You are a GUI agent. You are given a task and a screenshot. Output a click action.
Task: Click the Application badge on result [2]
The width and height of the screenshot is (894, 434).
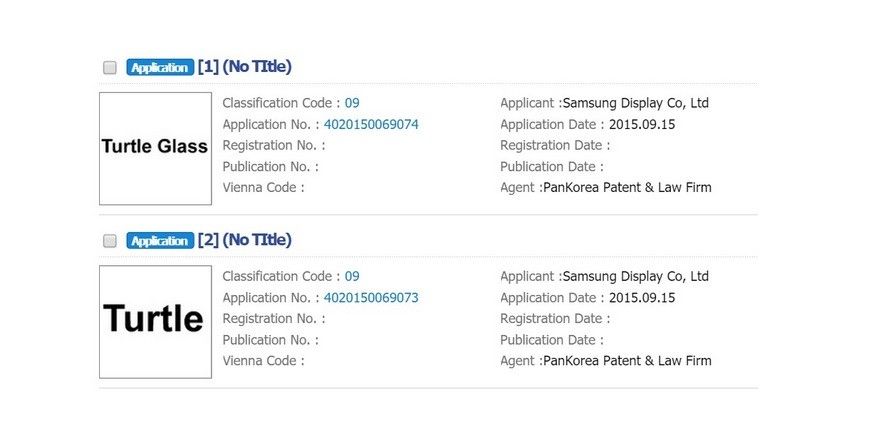160,241
